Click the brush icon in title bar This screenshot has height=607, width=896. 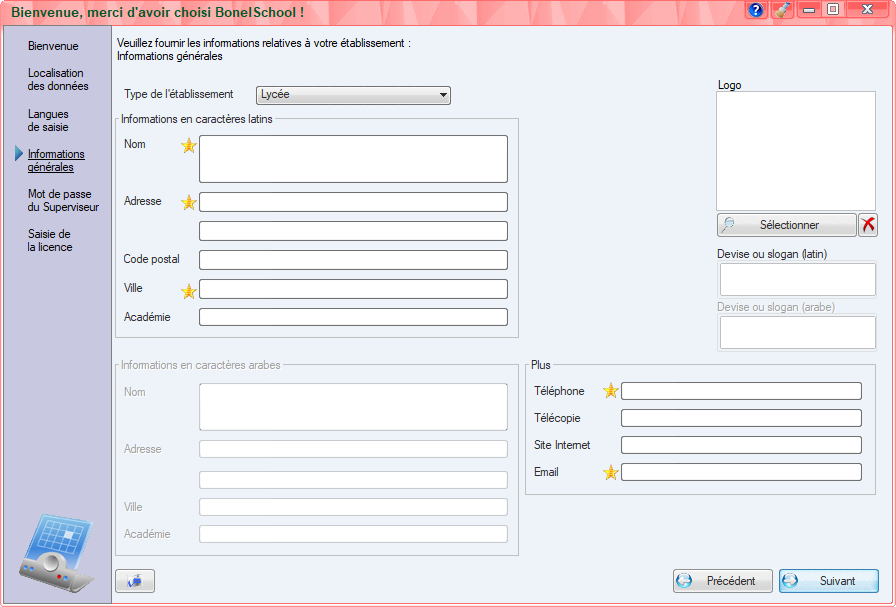pyautogui.click(x=782, y=10)
